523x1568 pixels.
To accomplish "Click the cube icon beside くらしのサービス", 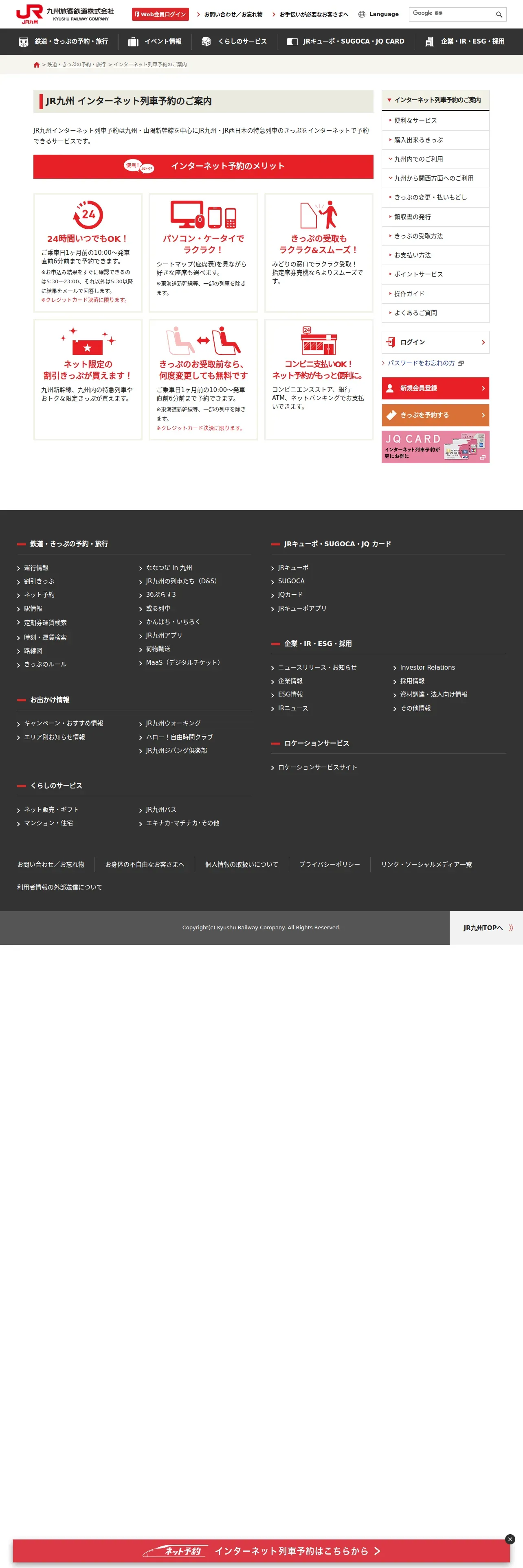I will click(x=207, y=42).
